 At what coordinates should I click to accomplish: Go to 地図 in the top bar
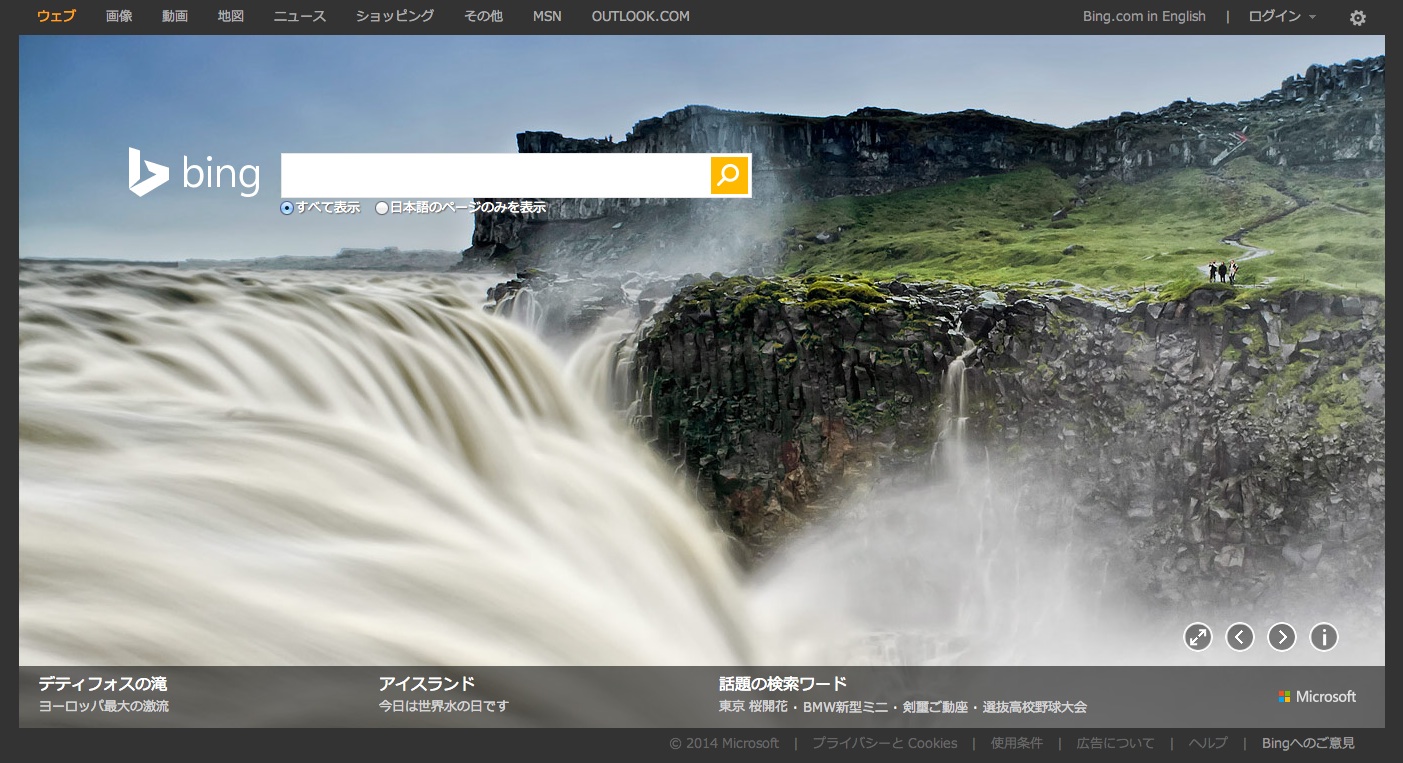tap(231, 16)
